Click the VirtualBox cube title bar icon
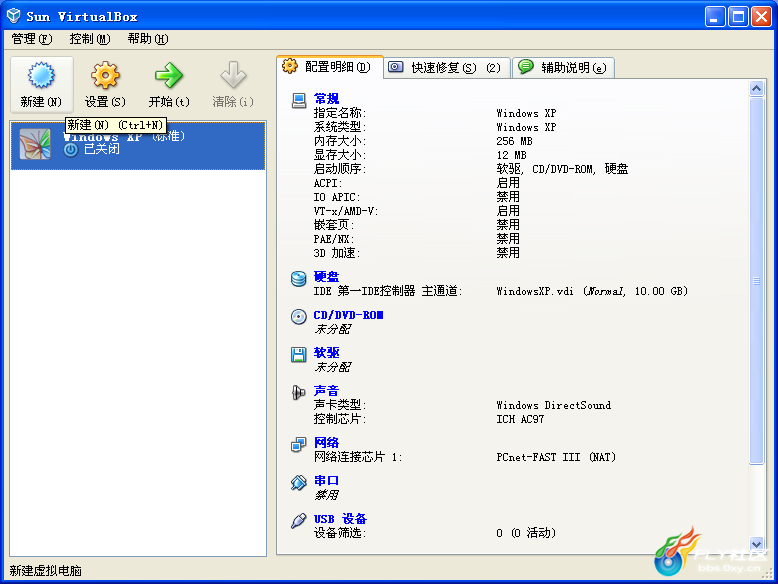 point(13,16)
